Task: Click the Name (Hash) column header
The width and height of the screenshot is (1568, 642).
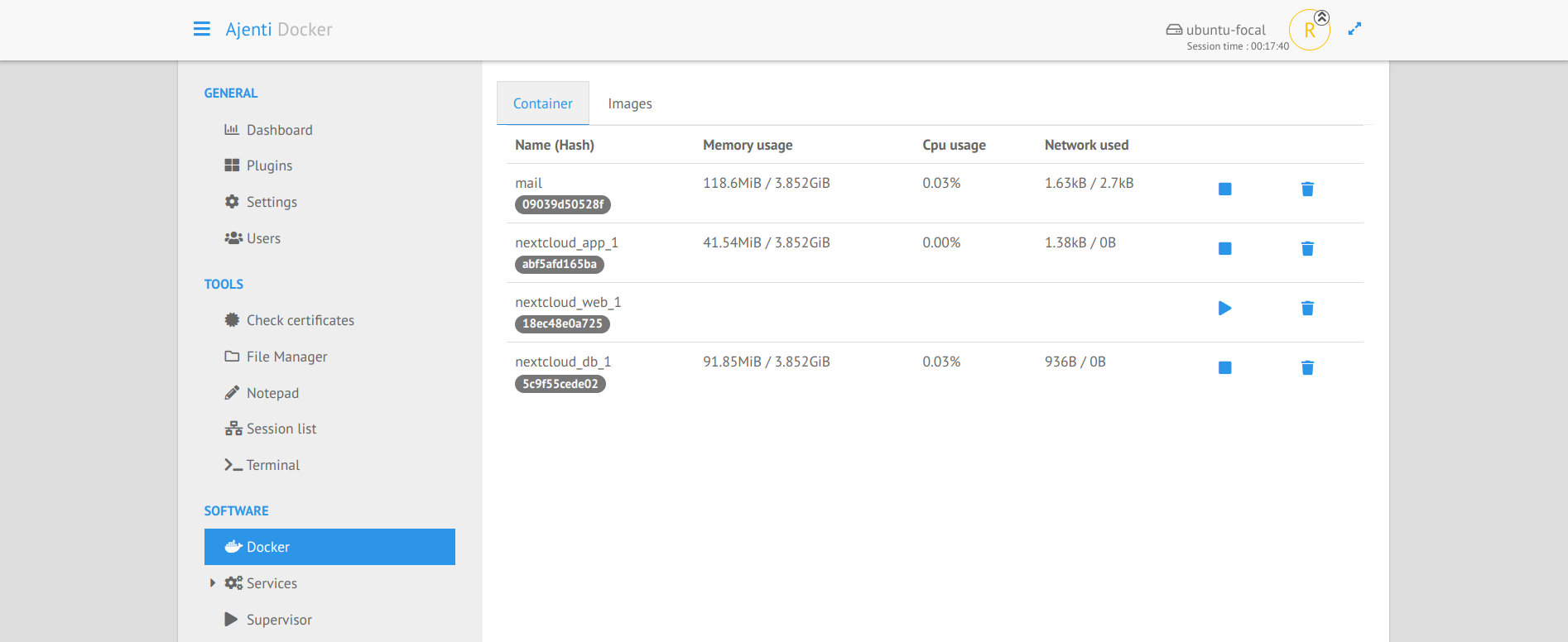Action: [555, 145]
